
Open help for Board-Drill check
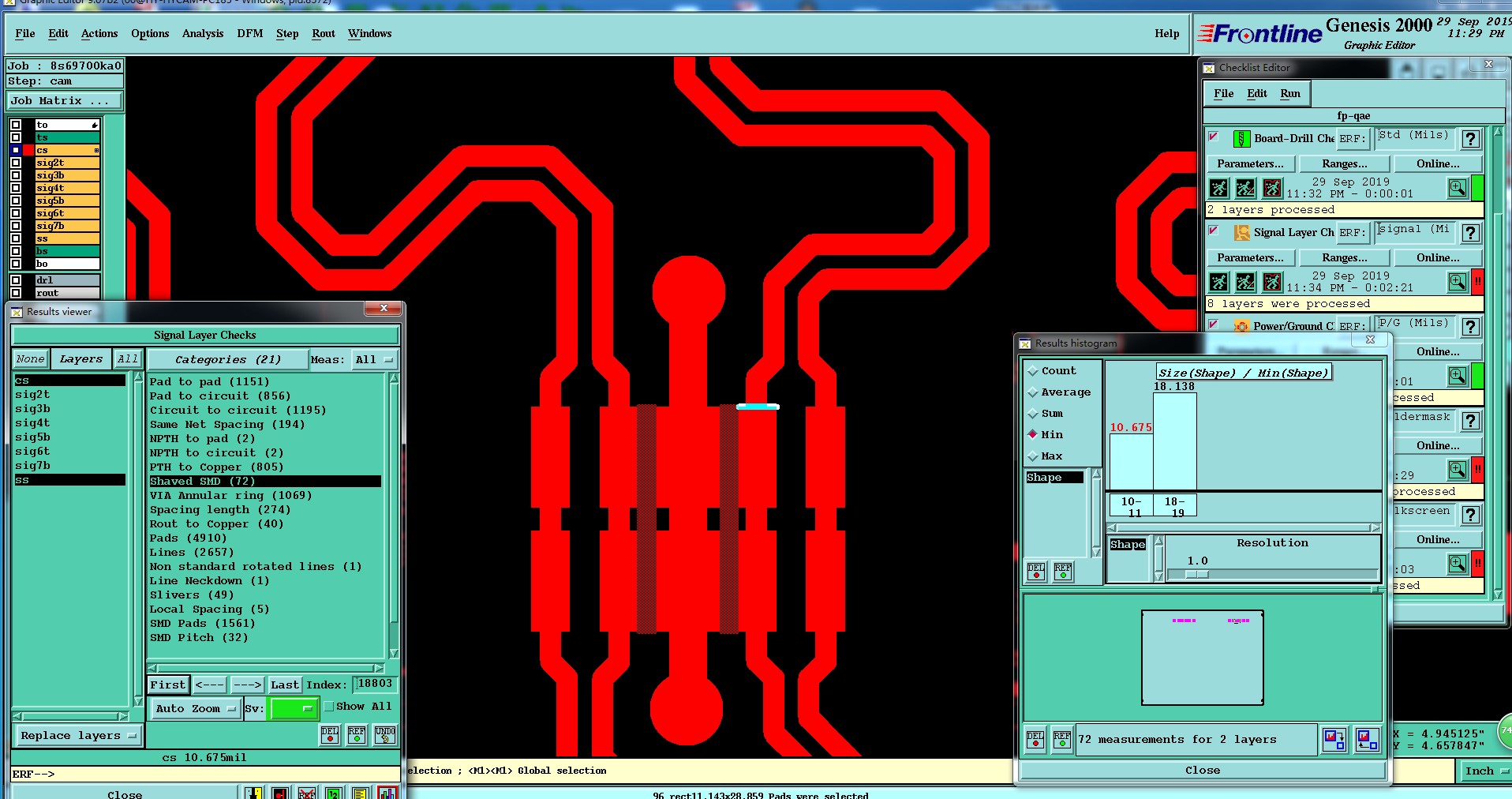pos(1470,139)
